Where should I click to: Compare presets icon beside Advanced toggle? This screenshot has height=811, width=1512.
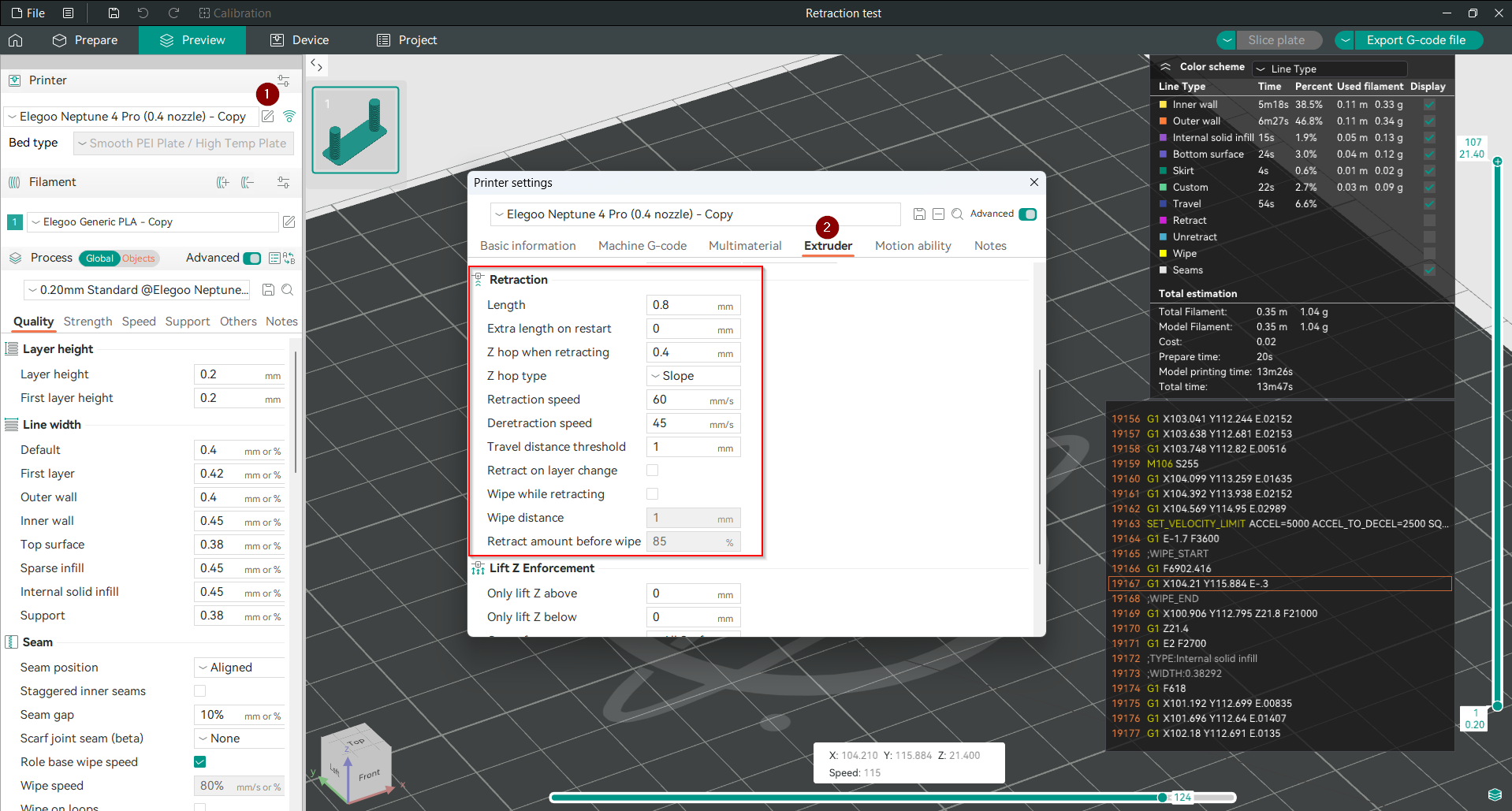(289, 258)
